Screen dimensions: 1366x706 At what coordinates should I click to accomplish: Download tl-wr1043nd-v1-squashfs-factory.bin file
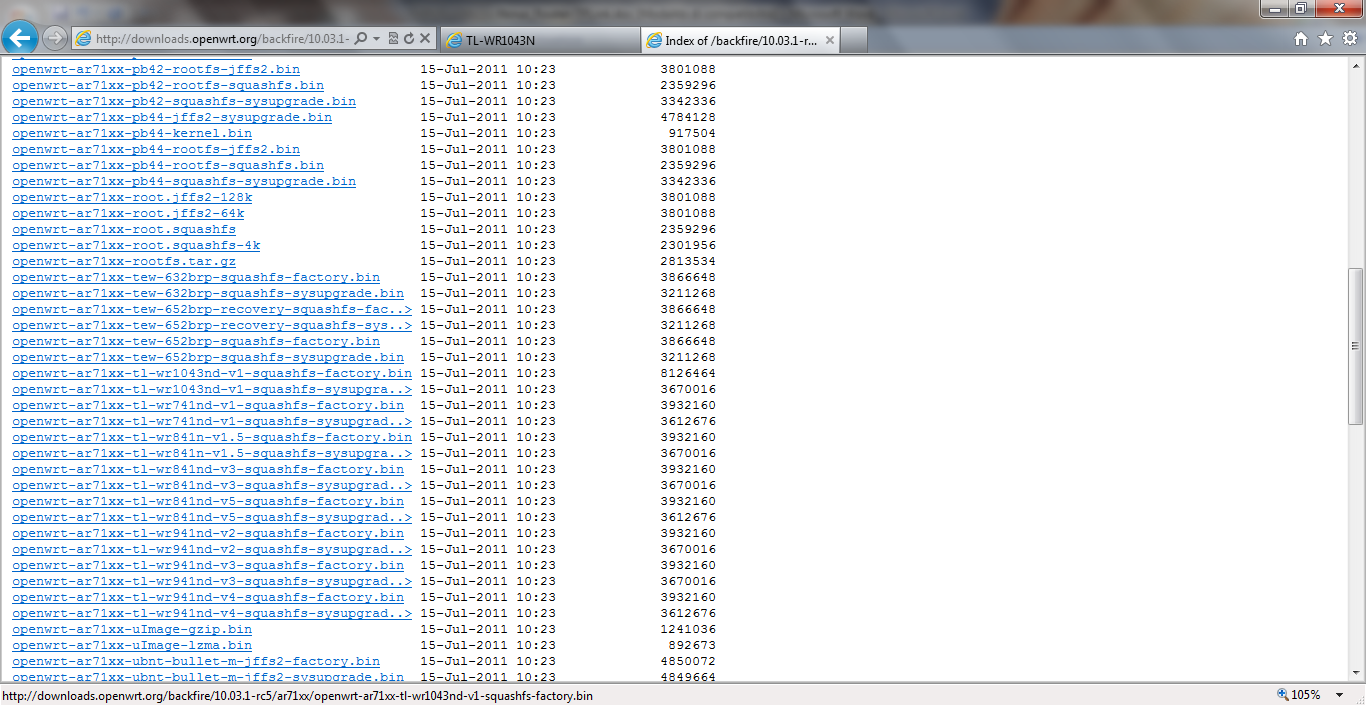coord(211,373)
